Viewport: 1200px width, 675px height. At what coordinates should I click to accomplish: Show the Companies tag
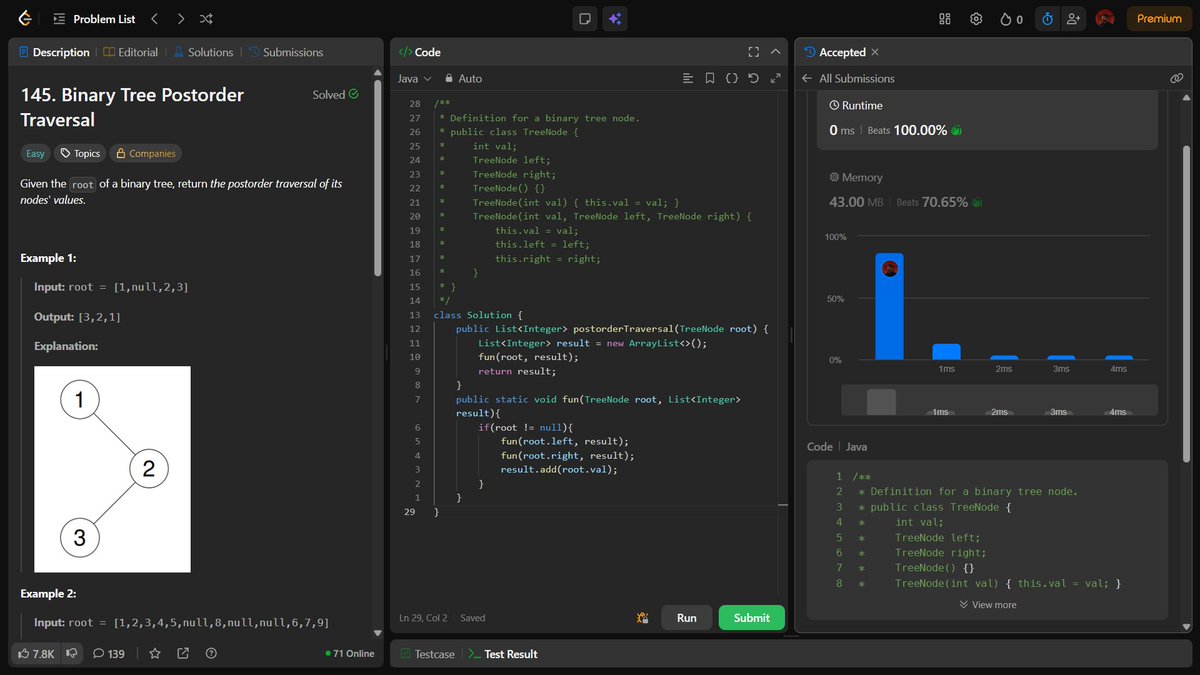point(145,153)
